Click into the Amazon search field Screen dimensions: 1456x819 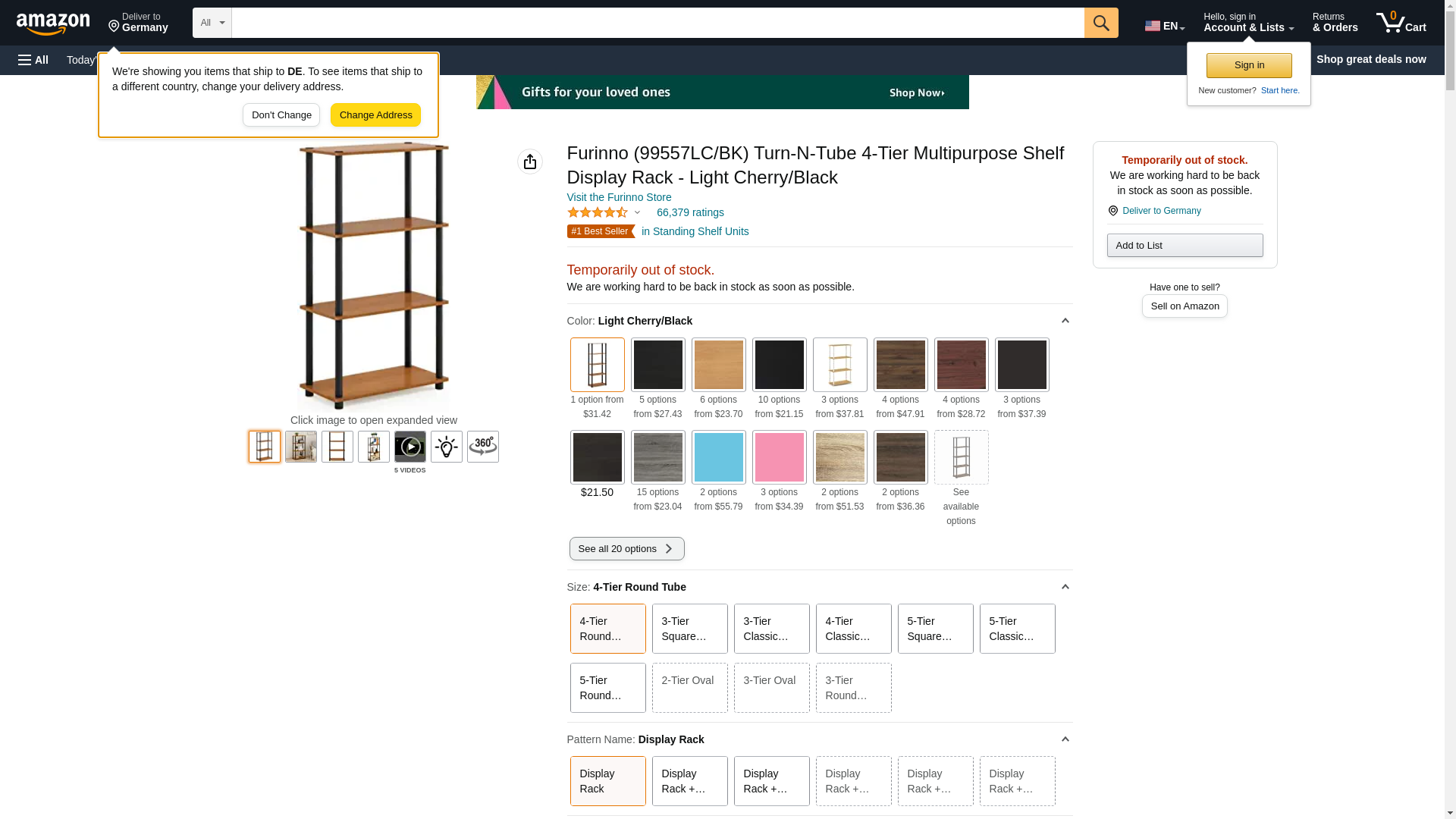click(x=657, y=23)
